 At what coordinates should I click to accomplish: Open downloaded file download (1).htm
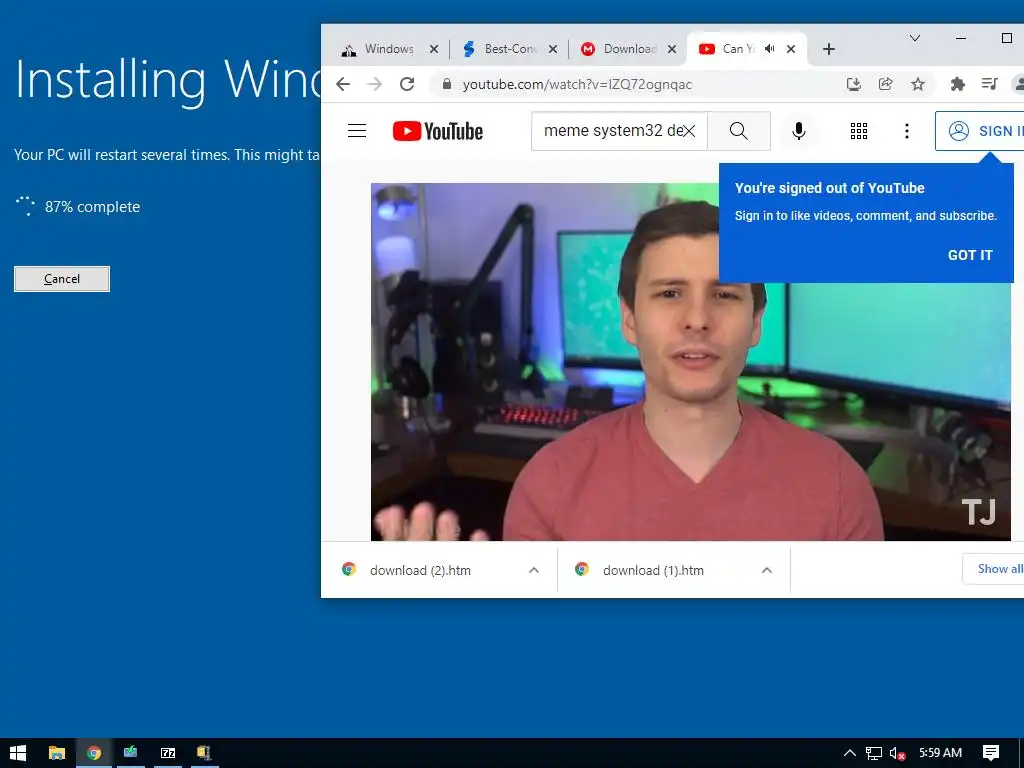point(653,570)
